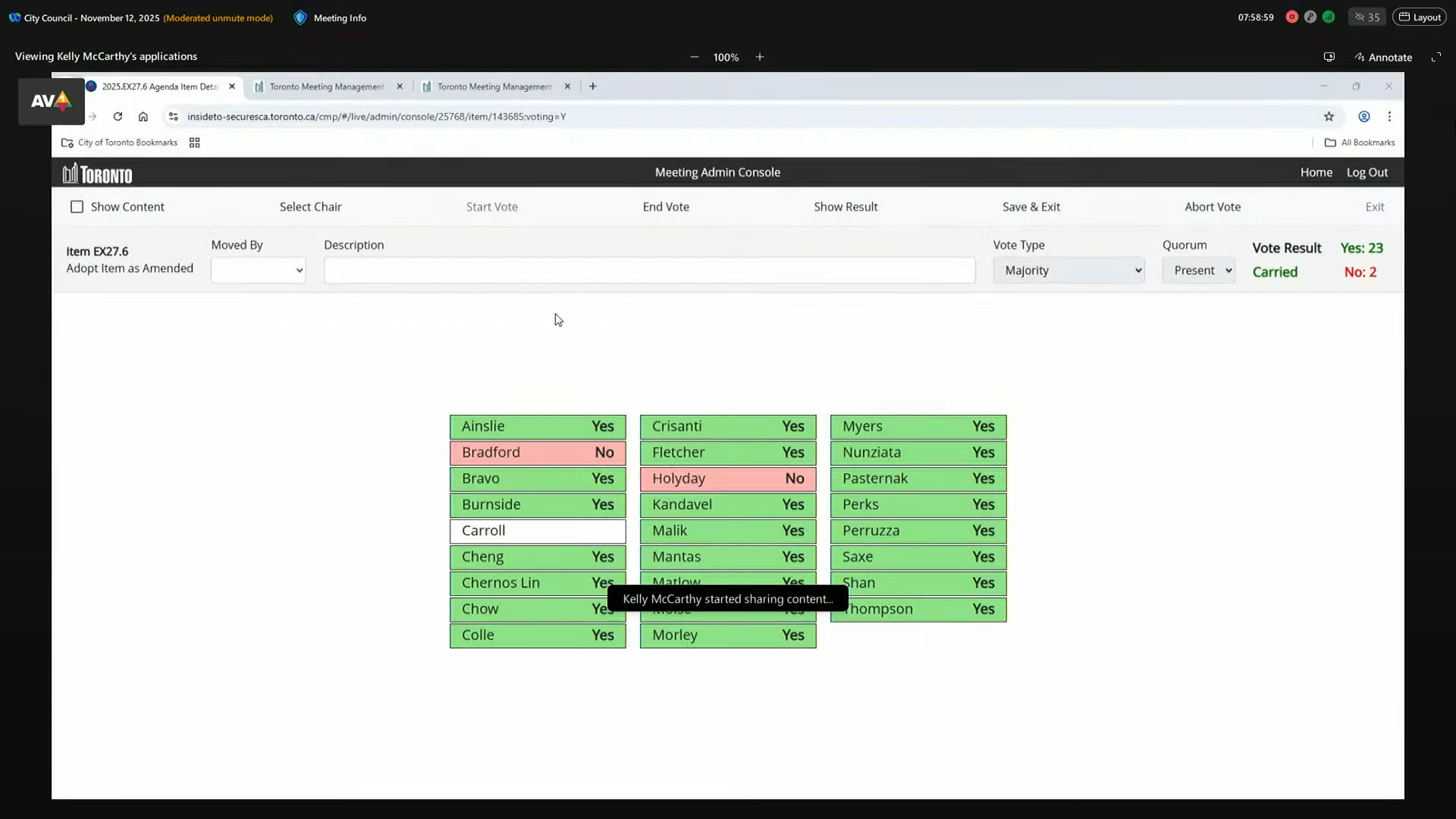Open the Quorum Present dropdown

1198,271
